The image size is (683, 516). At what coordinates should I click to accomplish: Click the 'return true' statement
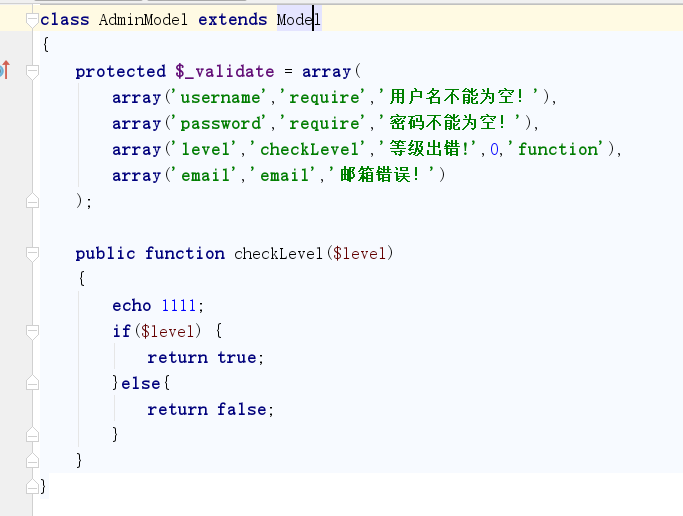tap(205, 357)
